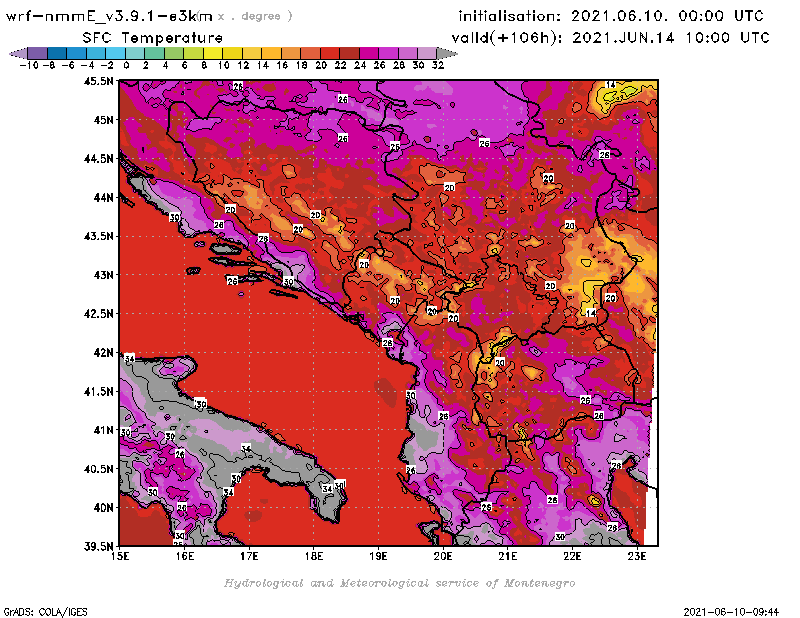Select the light blue swatch between -4 and -2
The width and height of the screenshot is (800, 618).
tap(96, 53)
